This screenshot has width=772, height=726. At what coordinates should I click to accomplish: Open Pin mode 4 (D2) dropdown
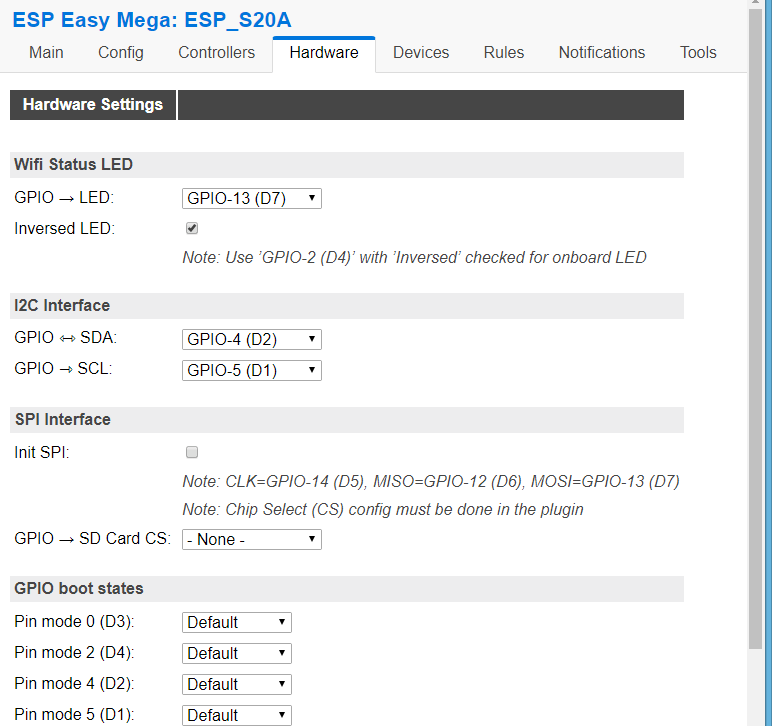click(237, 685)
